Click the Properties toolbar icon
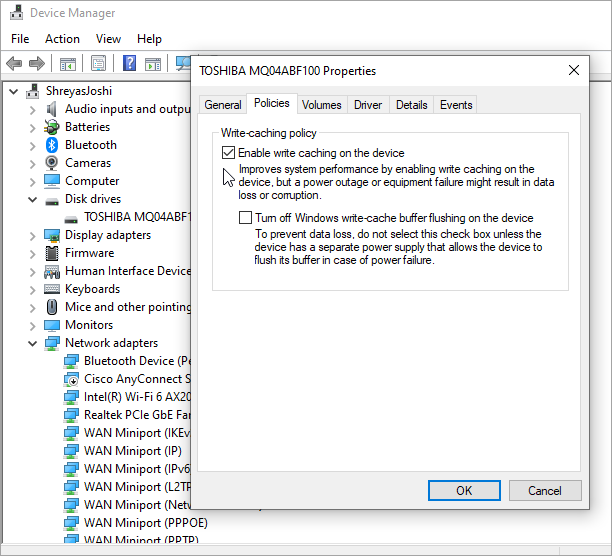 98,63
